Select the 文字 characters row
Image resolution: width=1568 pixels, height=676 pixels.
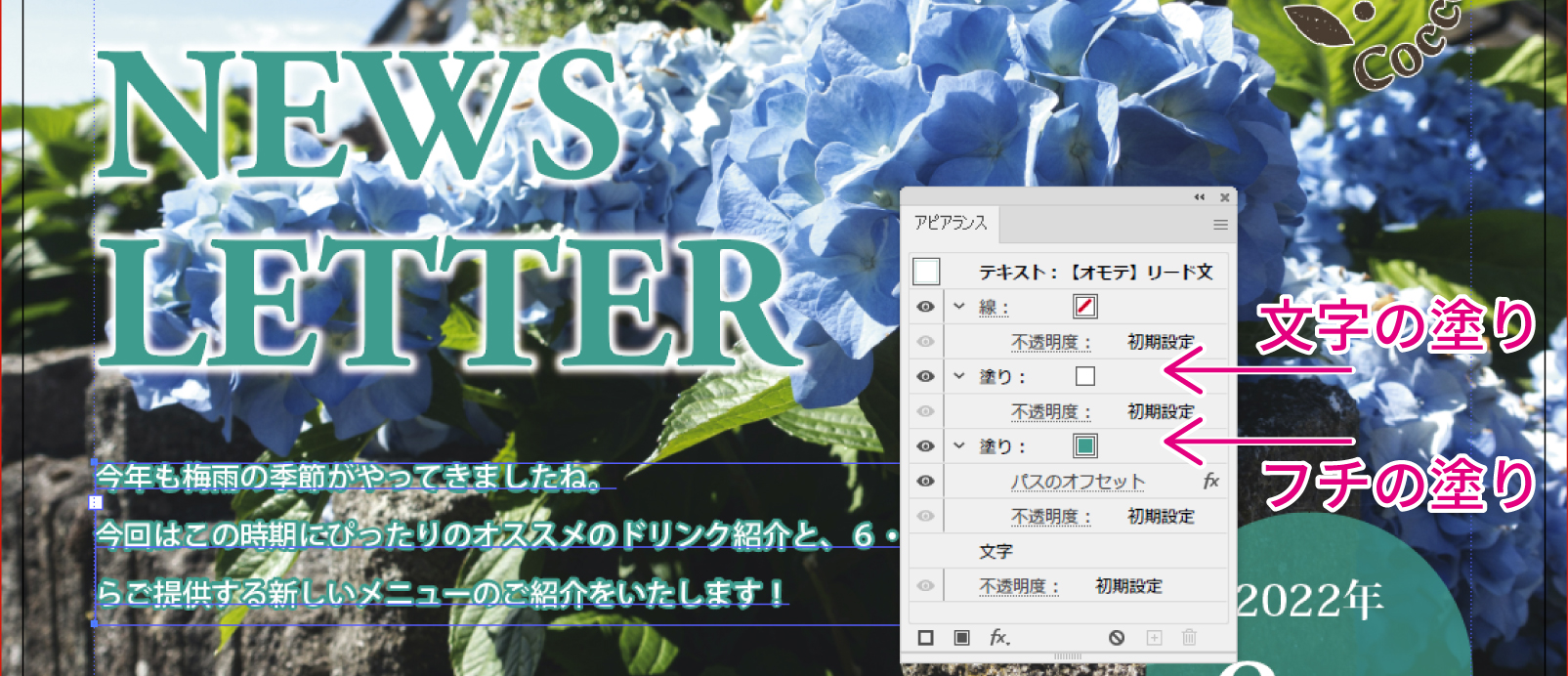click(1069, 551)
